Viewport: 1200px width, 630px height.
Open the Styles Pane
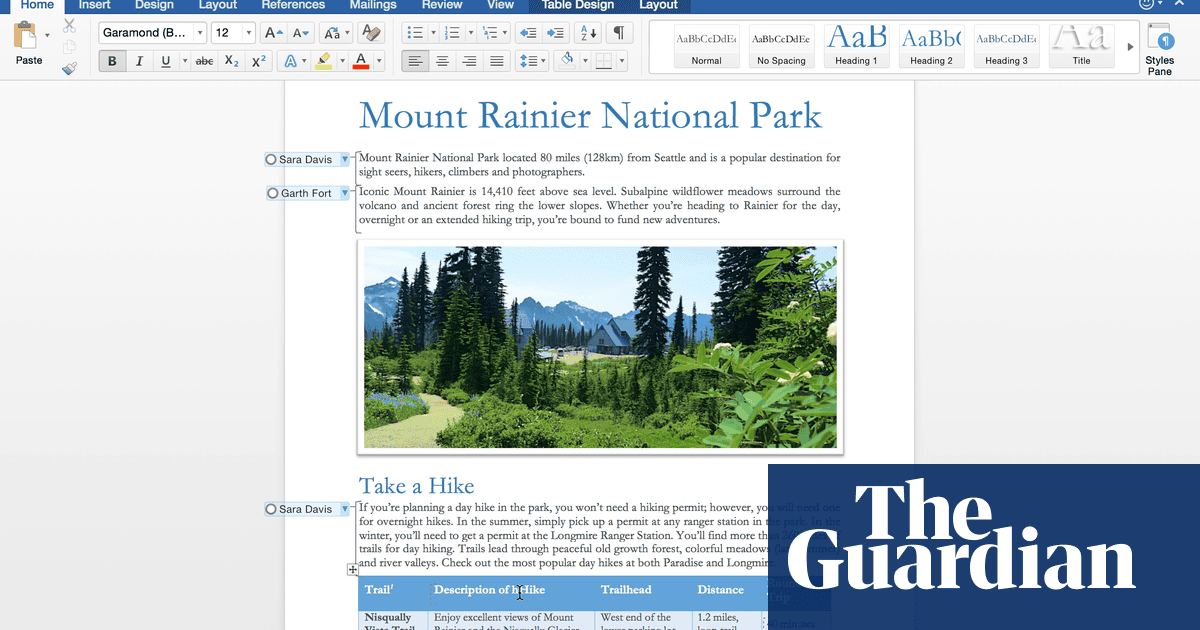1160,48
